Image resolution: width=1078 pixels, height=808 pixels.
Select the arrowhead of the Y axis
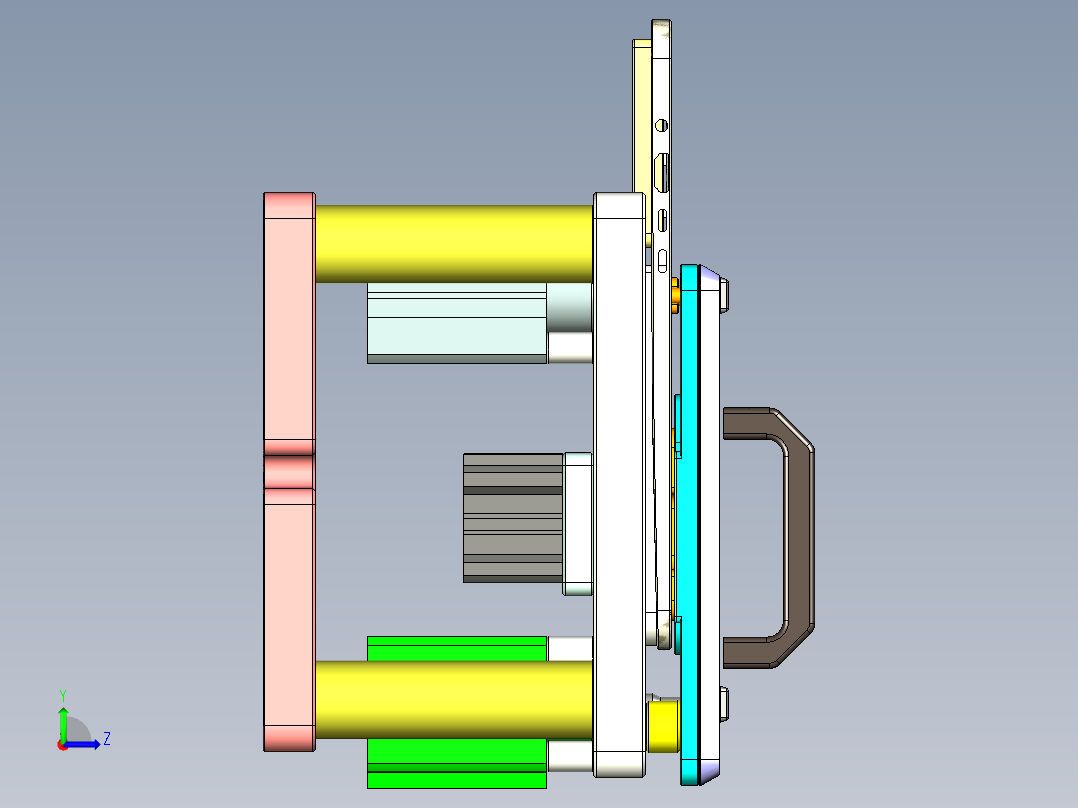click(x=63, y=710)
